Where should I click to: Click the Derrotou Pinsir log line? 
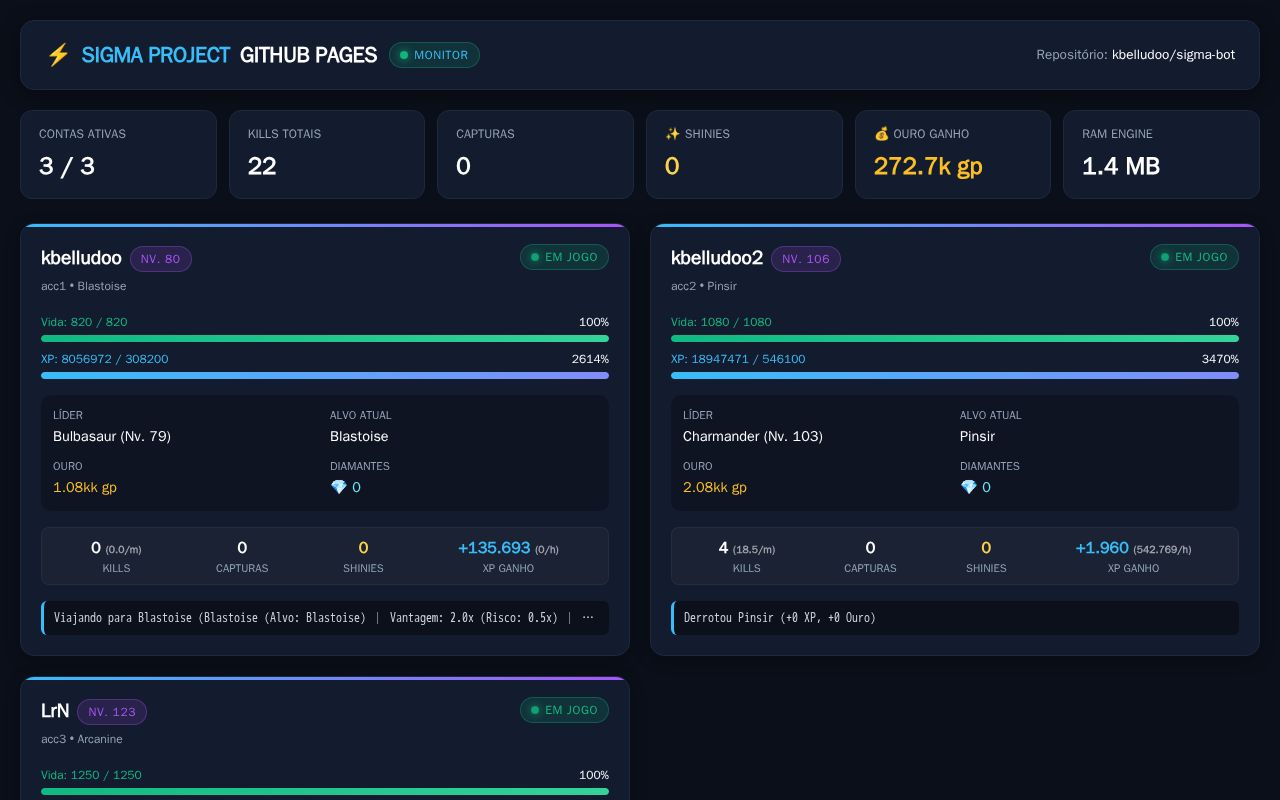[x=955, y=618]
